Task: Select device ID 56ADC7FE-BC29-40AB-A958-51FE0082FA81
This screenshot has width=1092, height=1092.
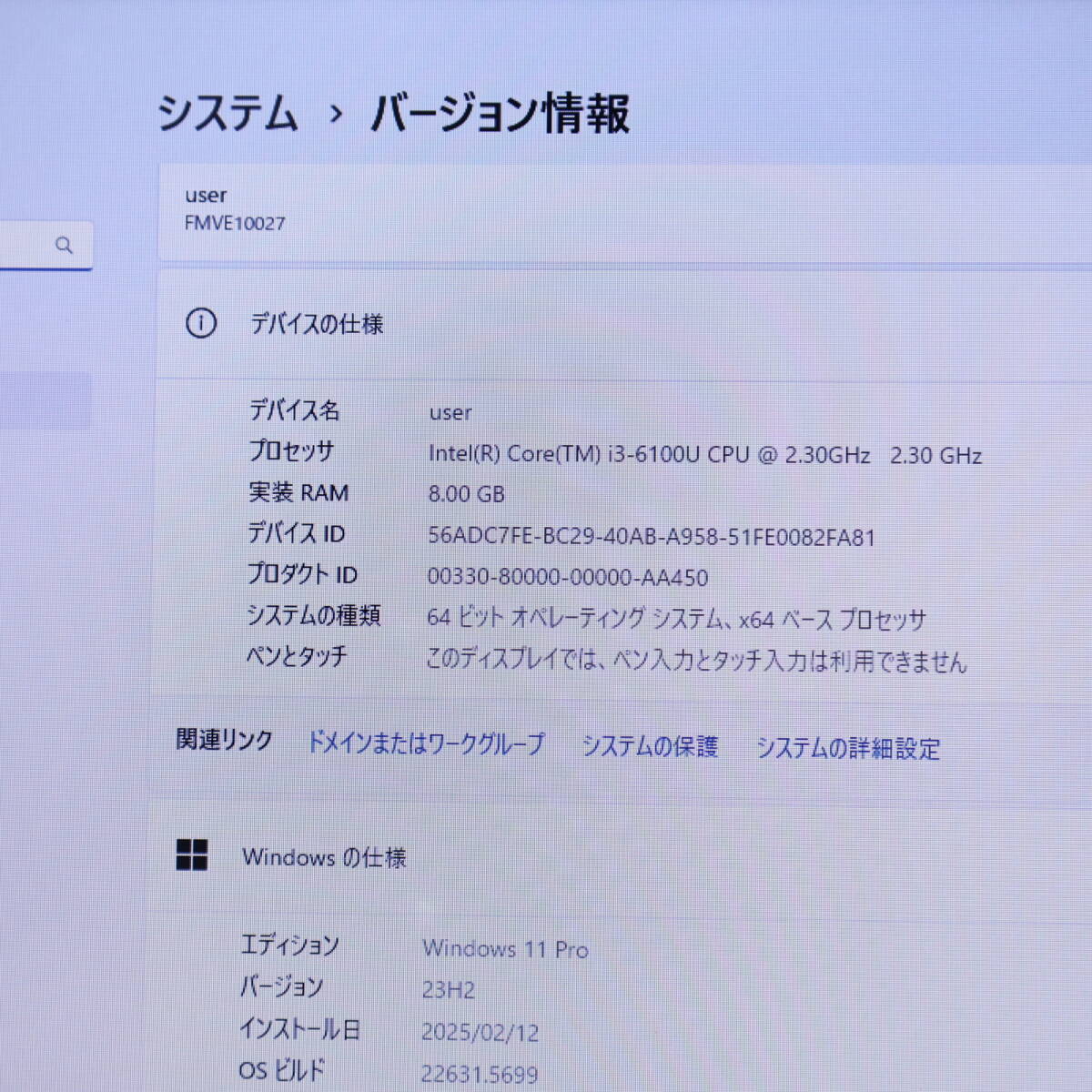Action: [652, 537]
